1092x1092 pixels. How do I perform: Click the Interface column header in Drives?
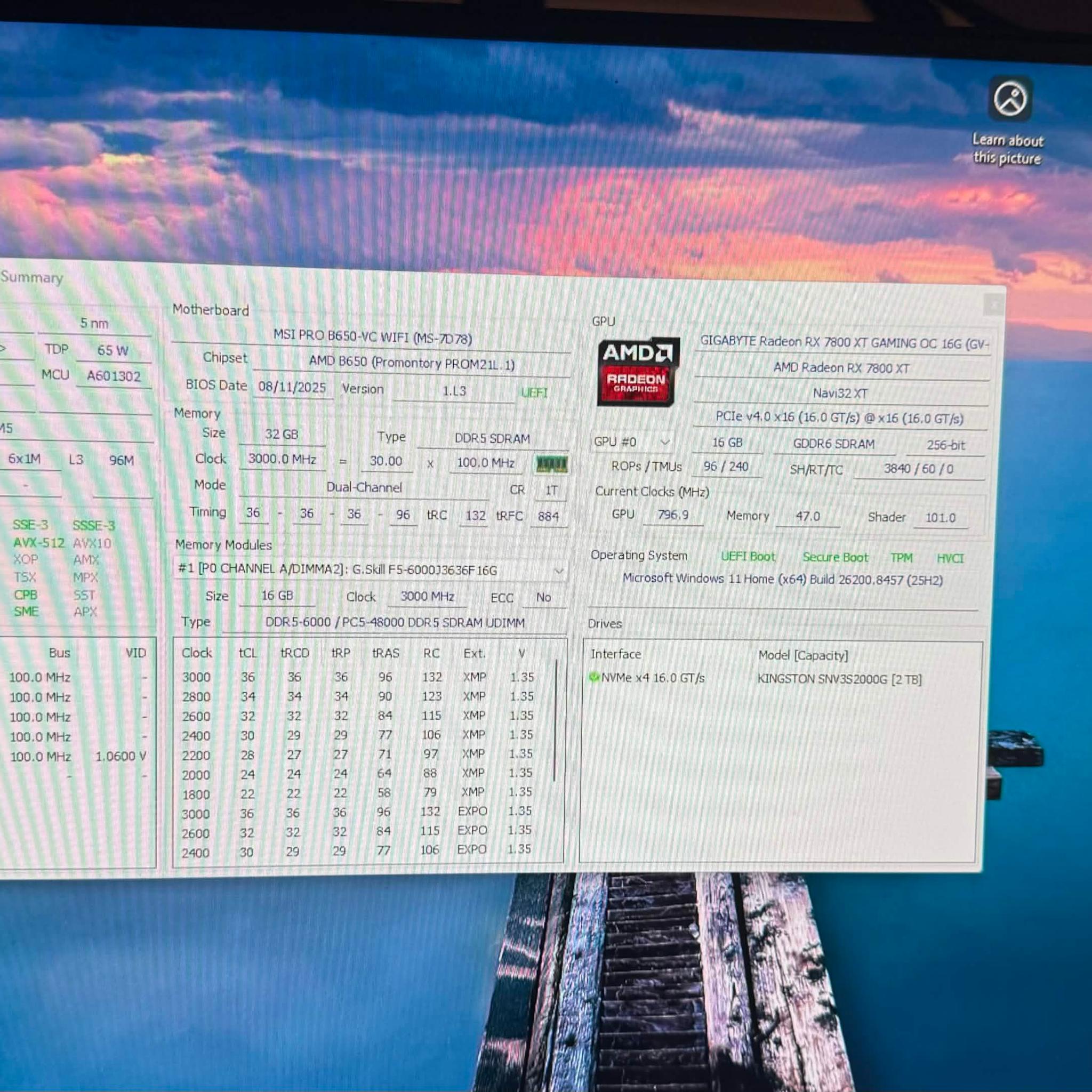[615, 654]
